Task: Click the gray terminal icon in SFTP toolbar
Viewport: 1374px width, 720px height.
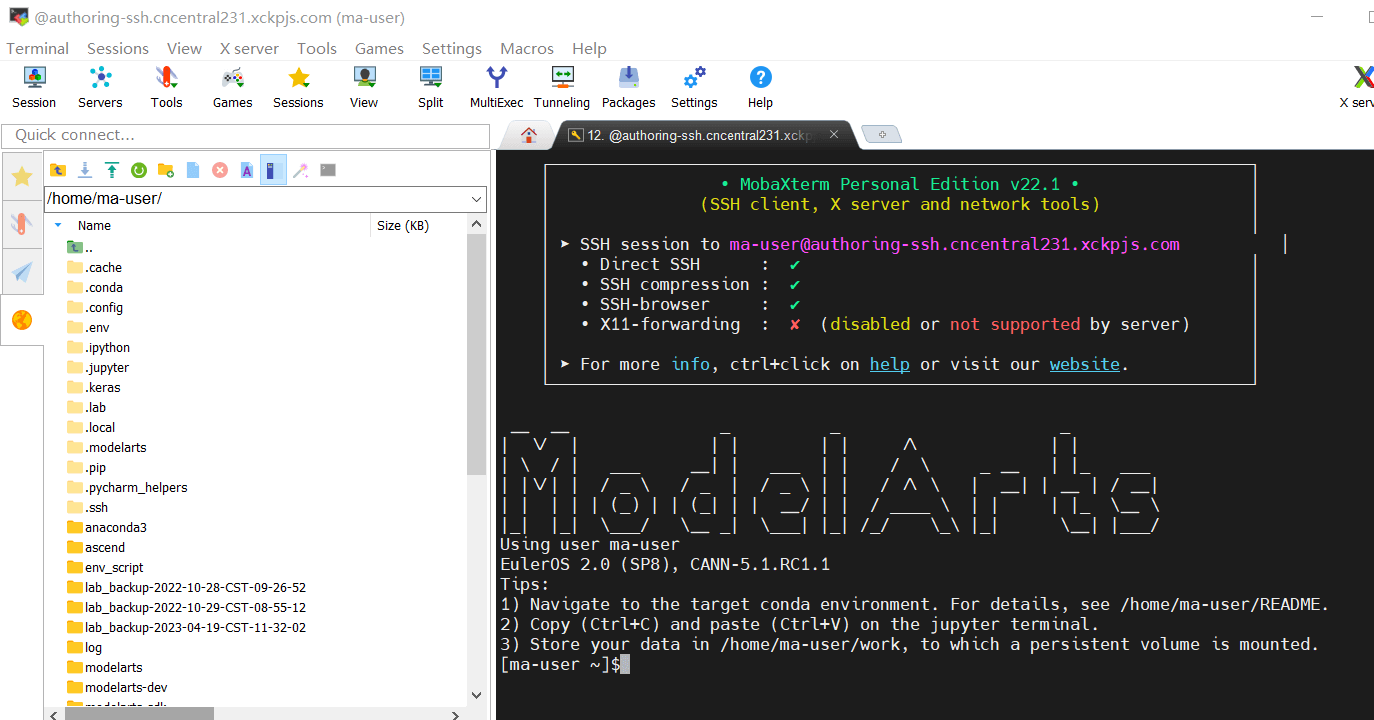Action: (328, 170)
